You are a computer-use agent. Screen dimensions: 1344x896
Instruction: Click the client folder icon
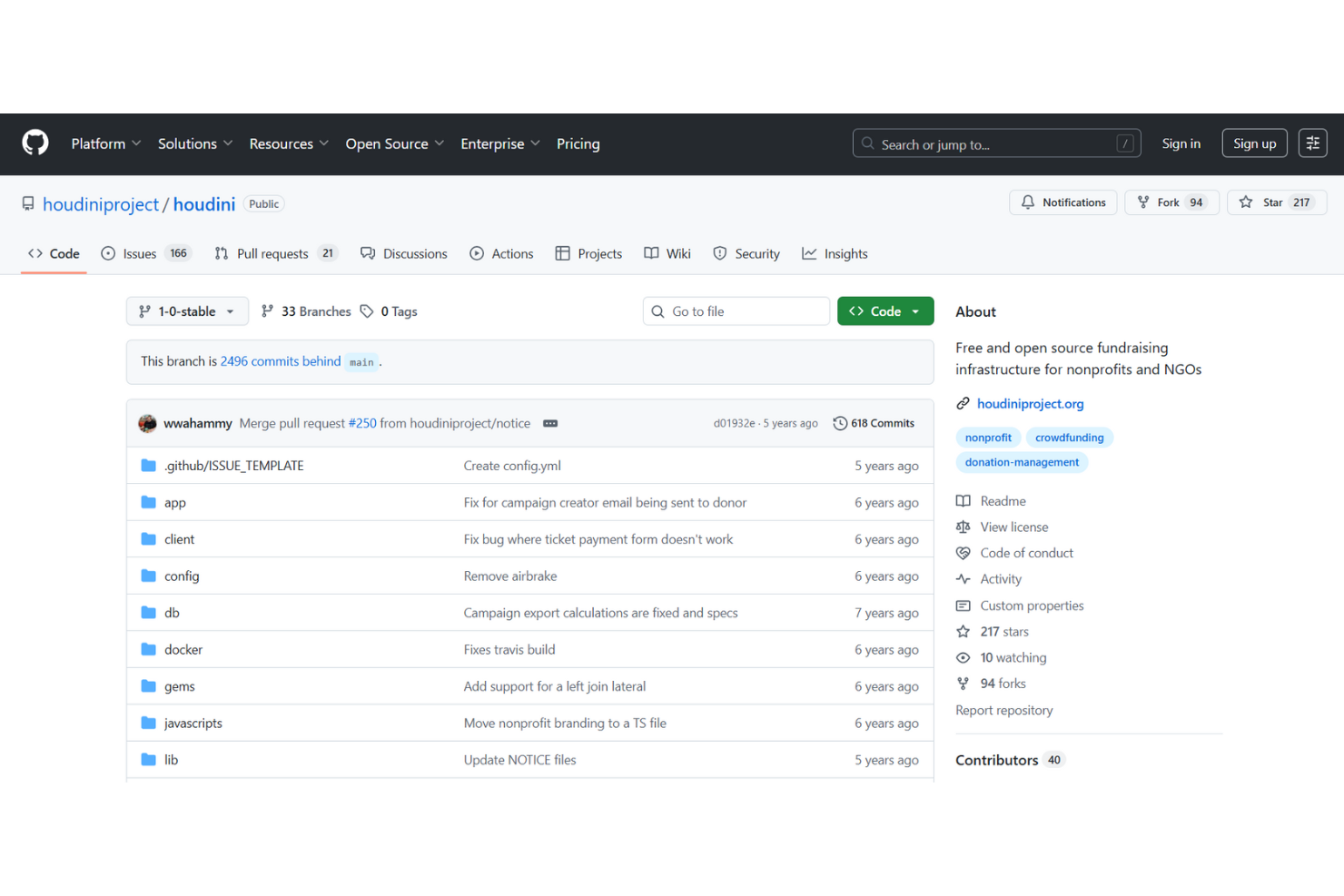(149, 539)
